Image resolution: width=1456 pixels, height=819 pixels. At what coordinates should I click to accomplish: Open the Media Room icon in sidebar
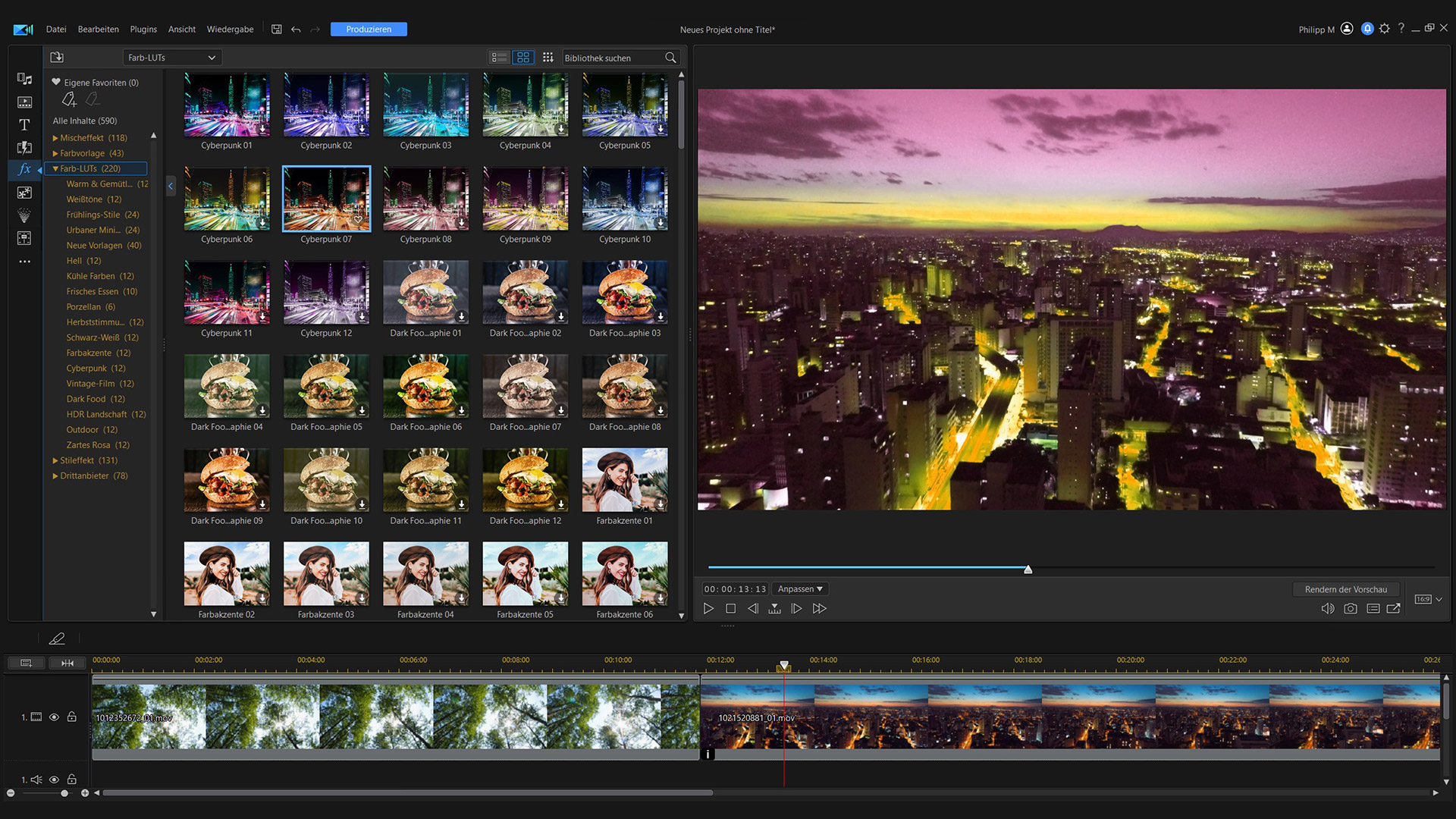(24, 79)
